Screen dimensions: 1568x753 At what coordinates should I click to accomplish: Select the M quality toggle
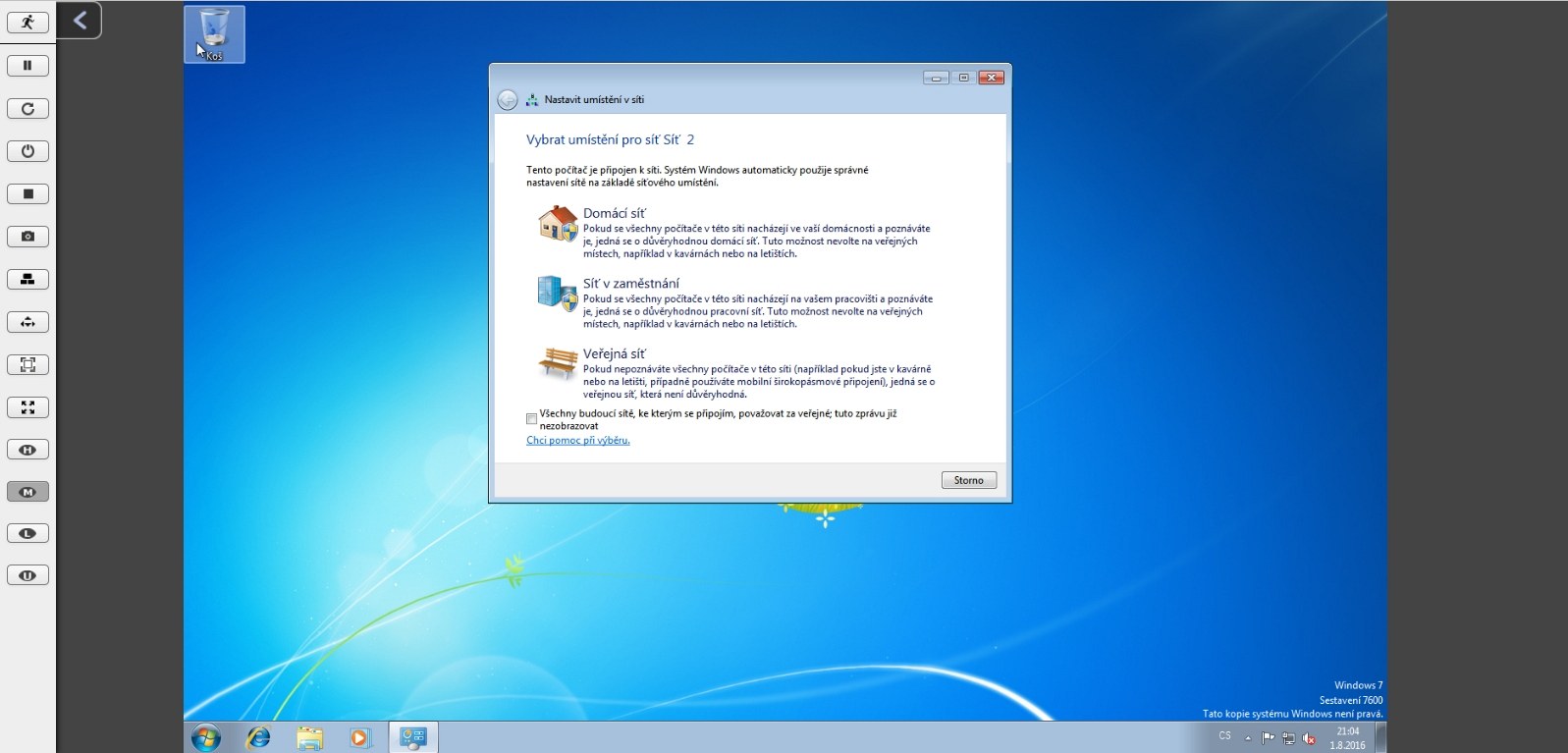[27, 492]
